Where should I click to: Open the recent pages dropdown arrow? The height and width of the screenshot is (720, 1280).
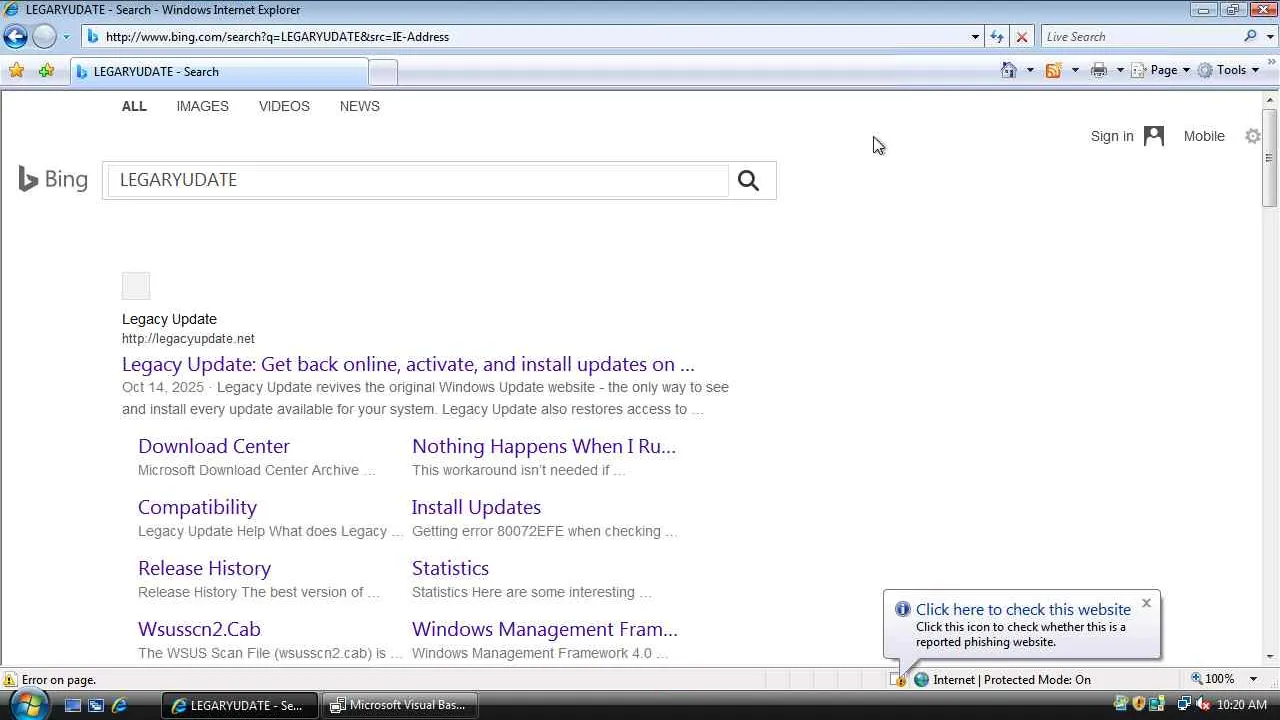(66, 37)
